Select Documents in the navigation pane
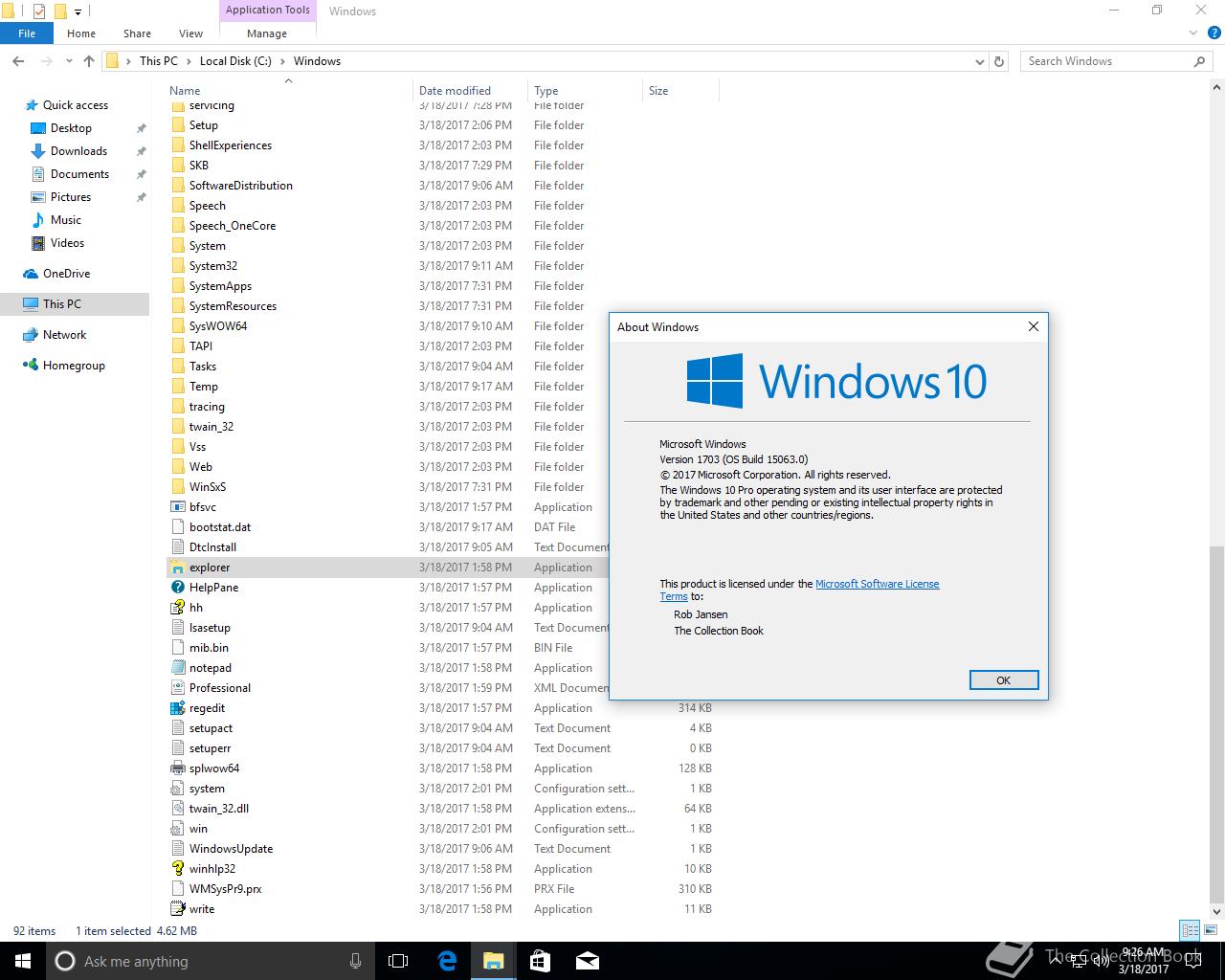Screen dimensions: 1225x980 (x=79, y=174)
